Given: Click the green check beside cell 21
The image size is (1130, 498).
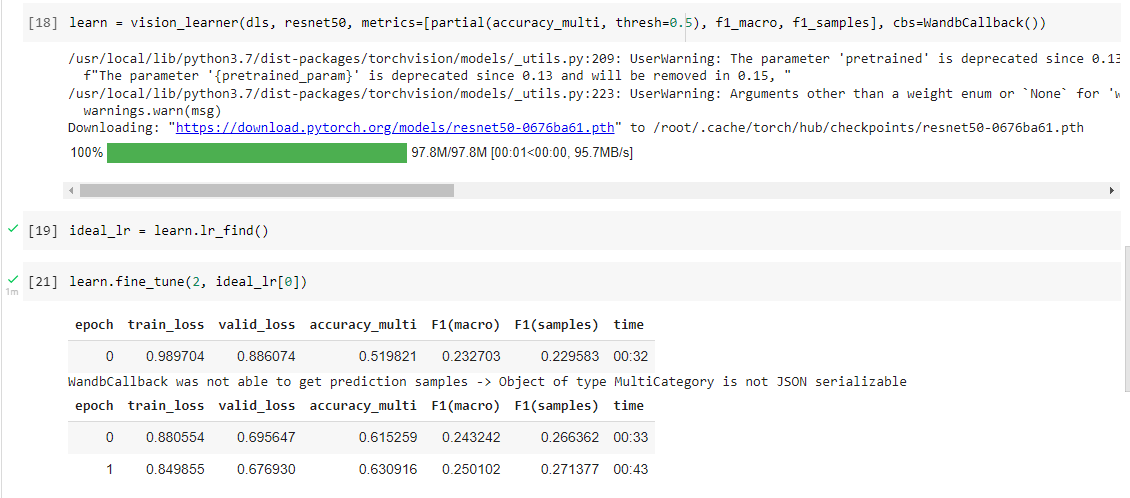Looking at the screenshot, I should [x=12, y=280].
